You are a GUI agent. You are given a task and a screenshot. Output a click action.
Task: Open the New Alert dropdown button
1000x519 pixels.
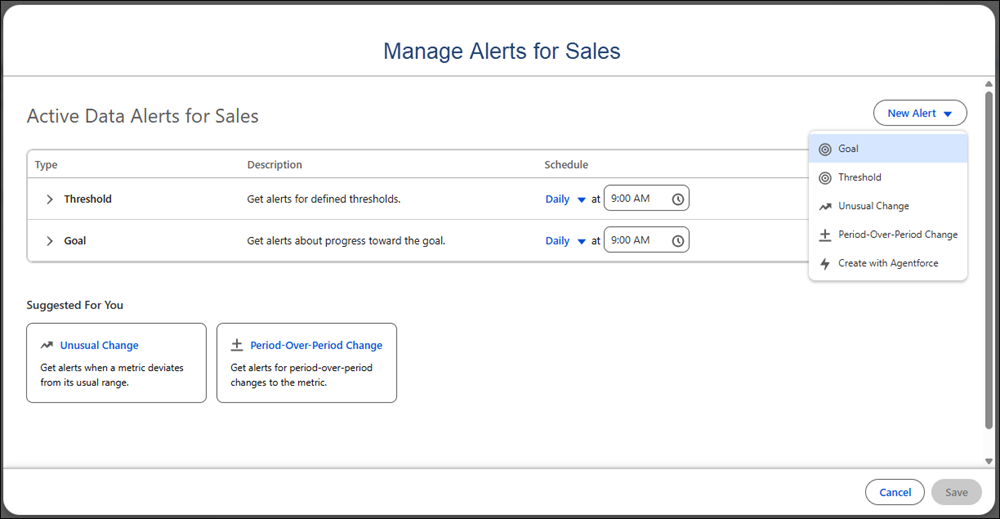(920, 113)
